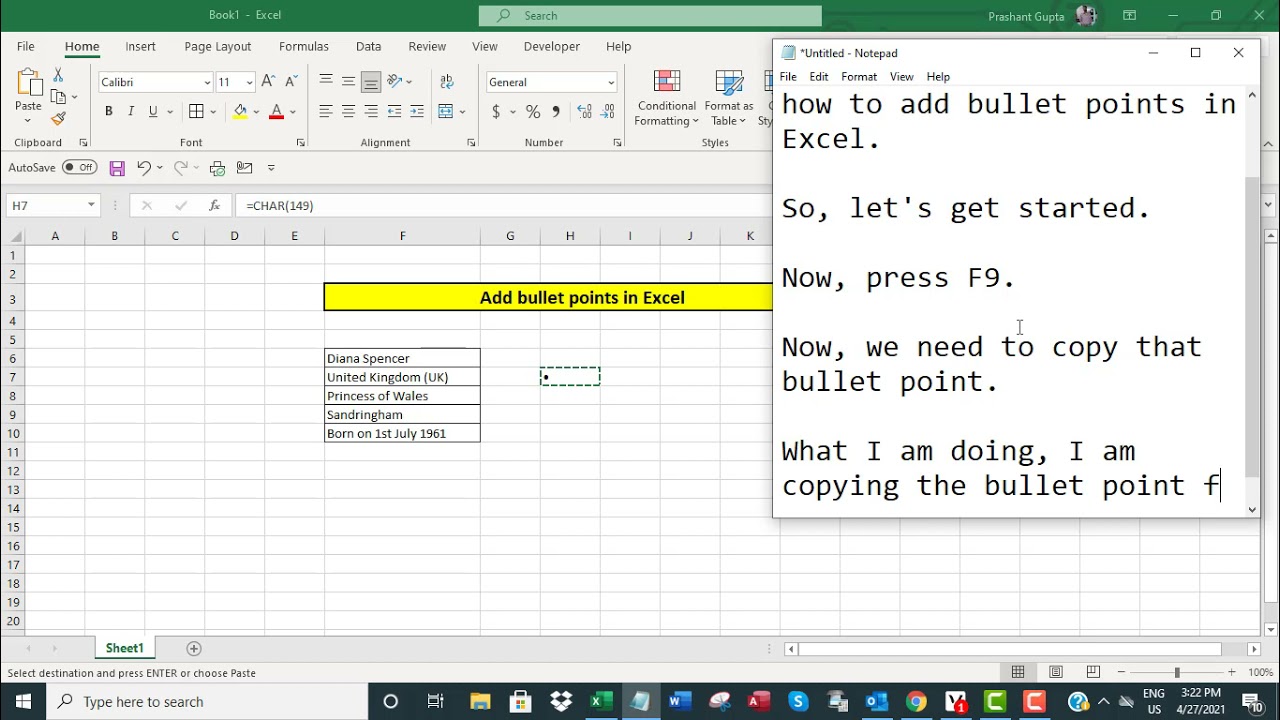Select the Add bullet points in Excel title cell

[x=549, y=297]
